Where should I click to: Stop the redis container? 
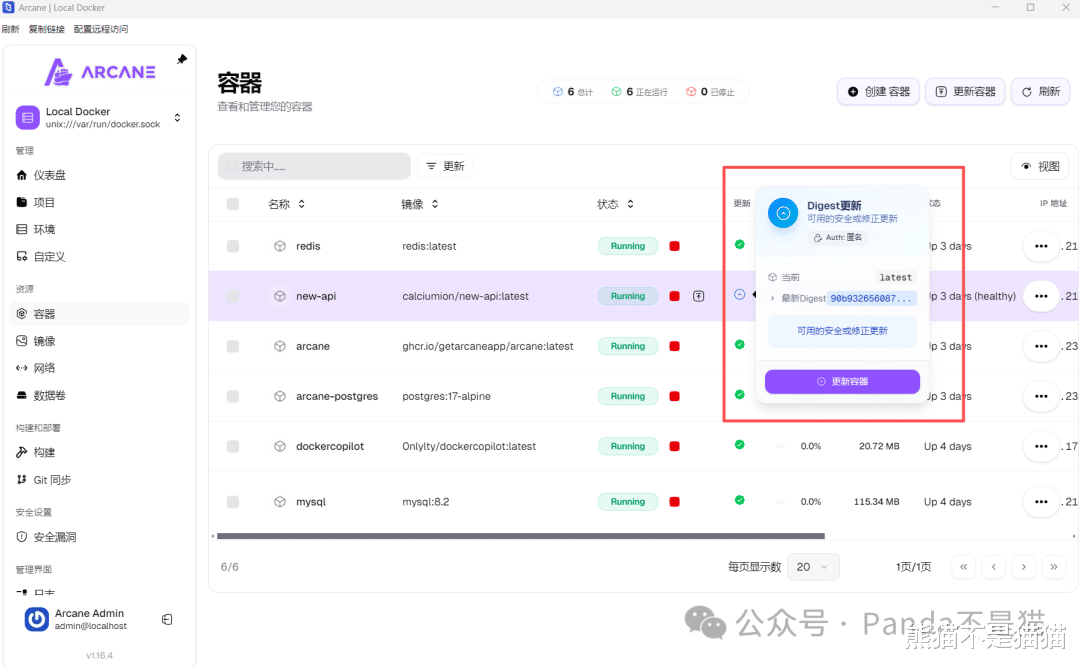(674, 246)
